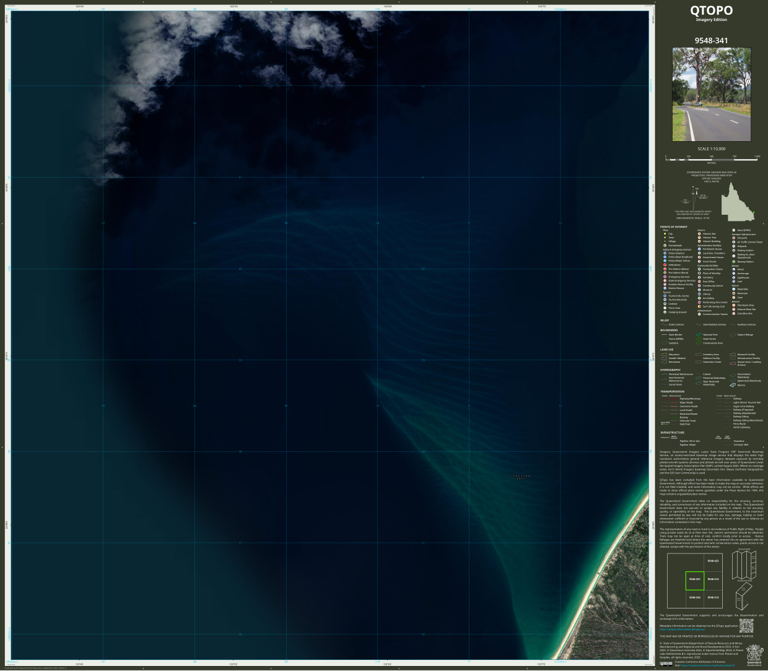Image resolution: width=768 pixels, height=671 pixels.
Task: Click the QR code for QTopo
Action: point(746,625)
